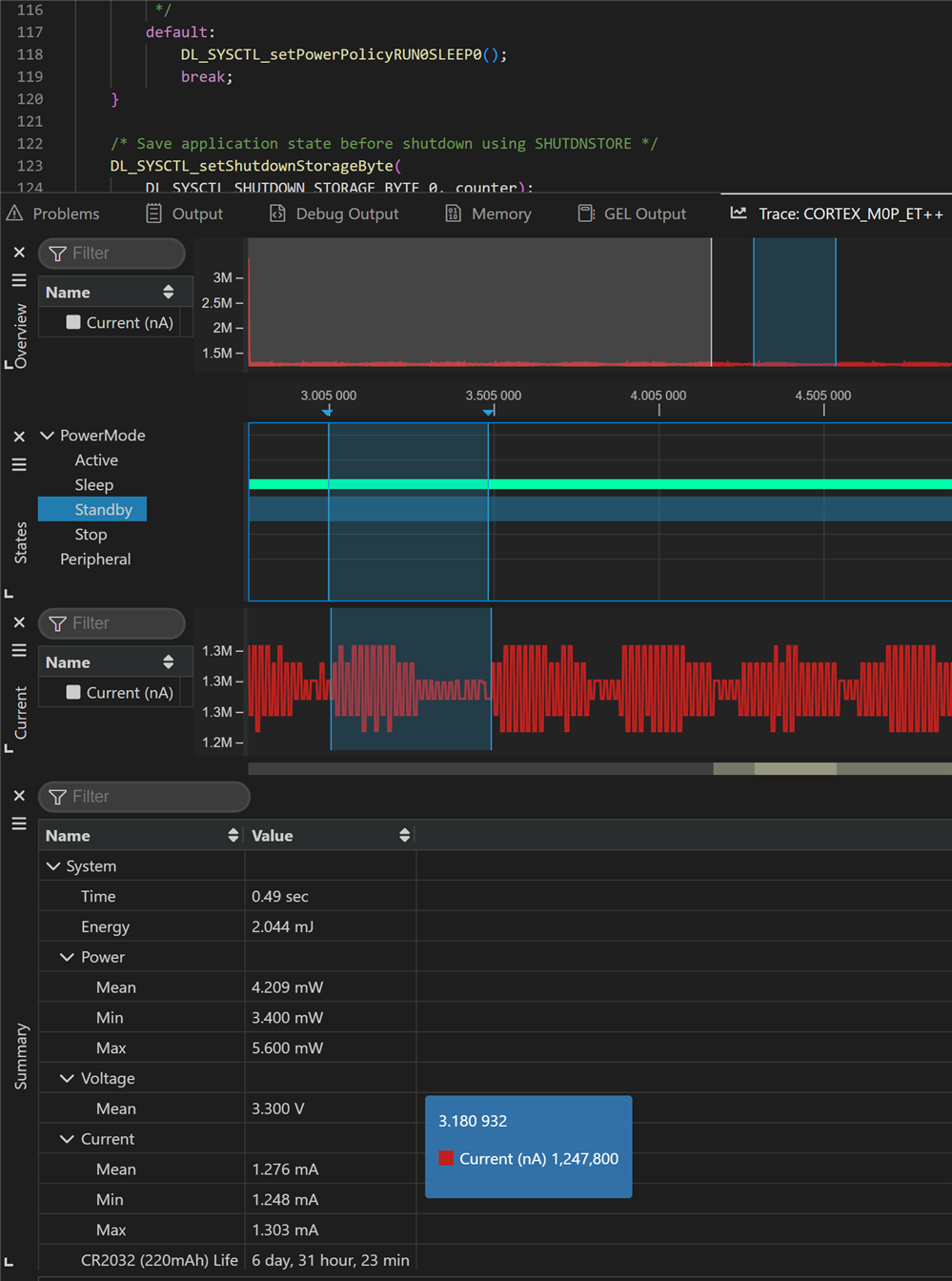Click the Overview panel corner resize icon
The width and height of the screenshot is (952, 1281).
pos(9,364)
